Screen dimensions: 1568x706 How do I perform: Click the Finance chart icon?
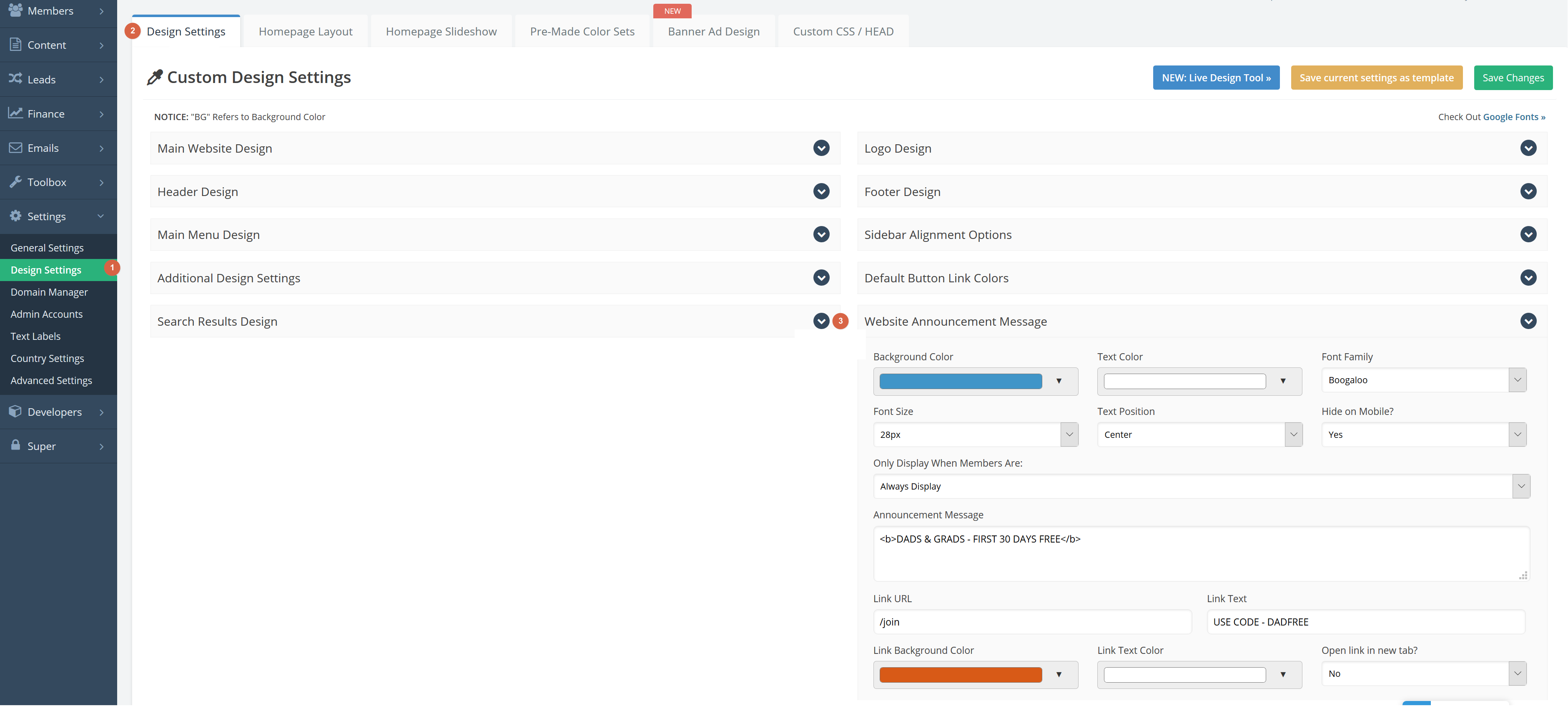tap(16, 113)
